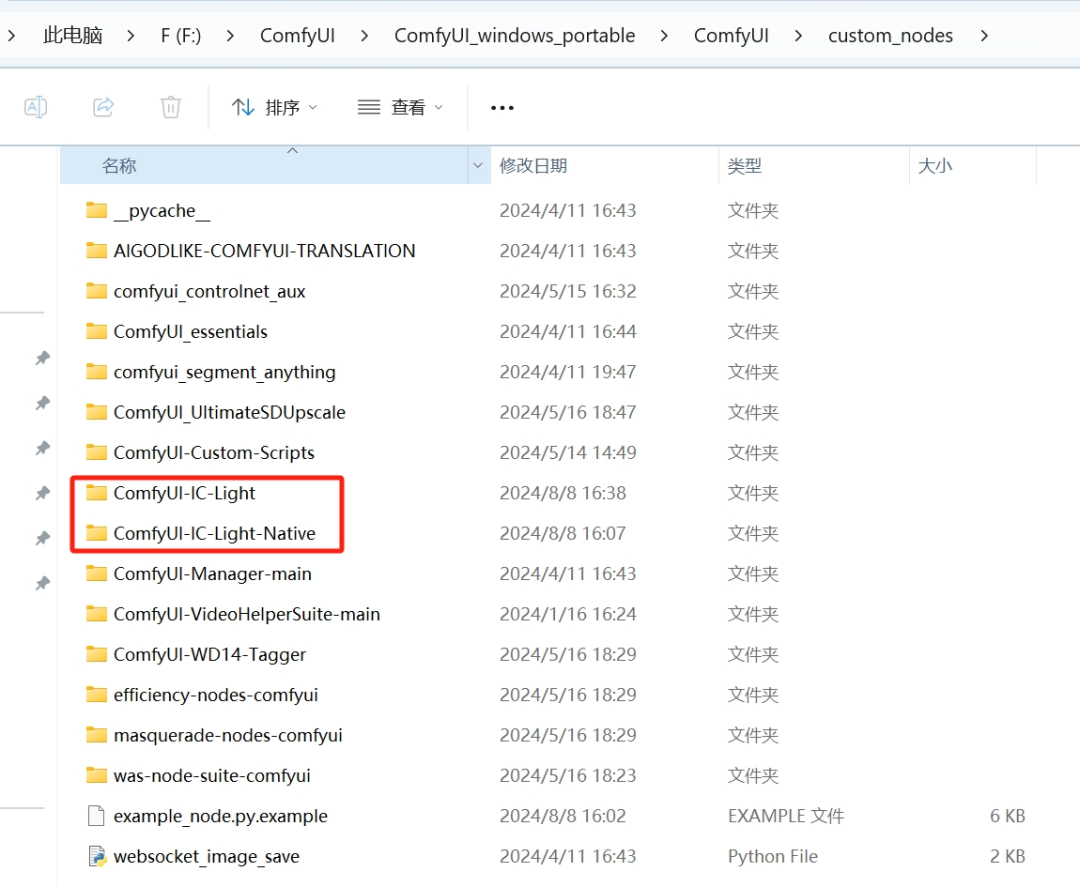Select ComfyUI_essentials folder icon
Viewport: 1080px width, 887px height.
[96, 331]
